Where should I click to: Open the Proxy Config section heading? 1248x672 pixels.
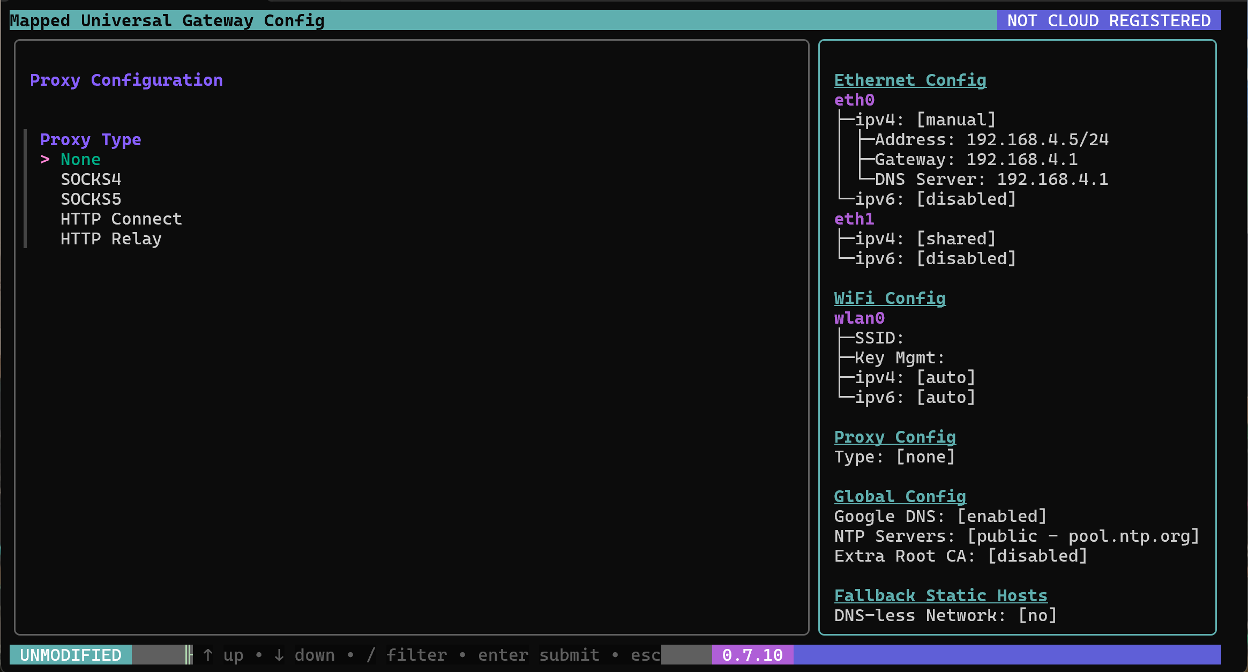click(x=895, y=437)
